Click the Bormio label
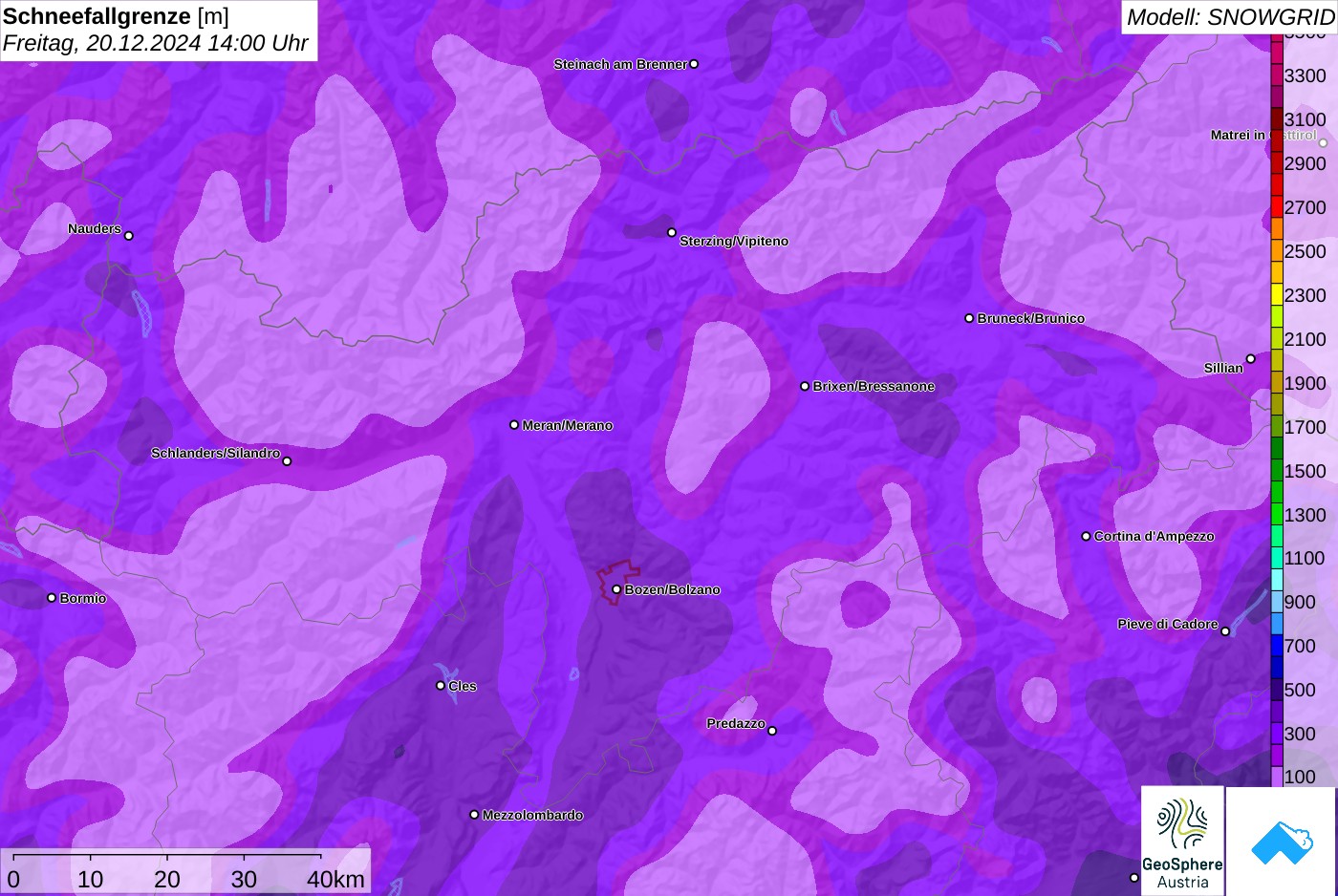Image resolution: width=1338 pixels, height=896 pixels. (83, 599)
